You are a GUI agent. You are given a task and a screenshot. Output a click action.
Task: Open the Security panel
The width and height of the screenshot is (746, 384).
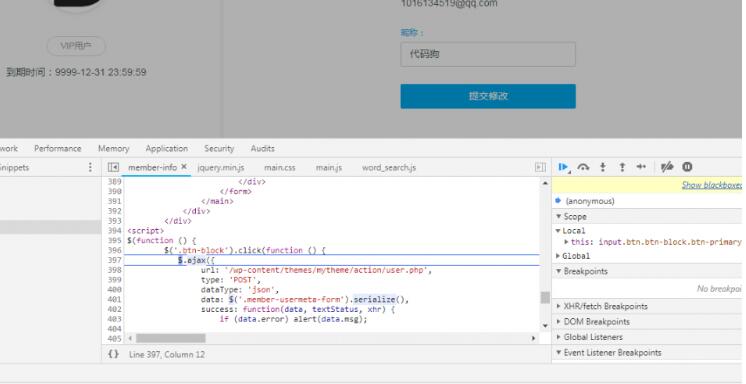coord(219,148)
